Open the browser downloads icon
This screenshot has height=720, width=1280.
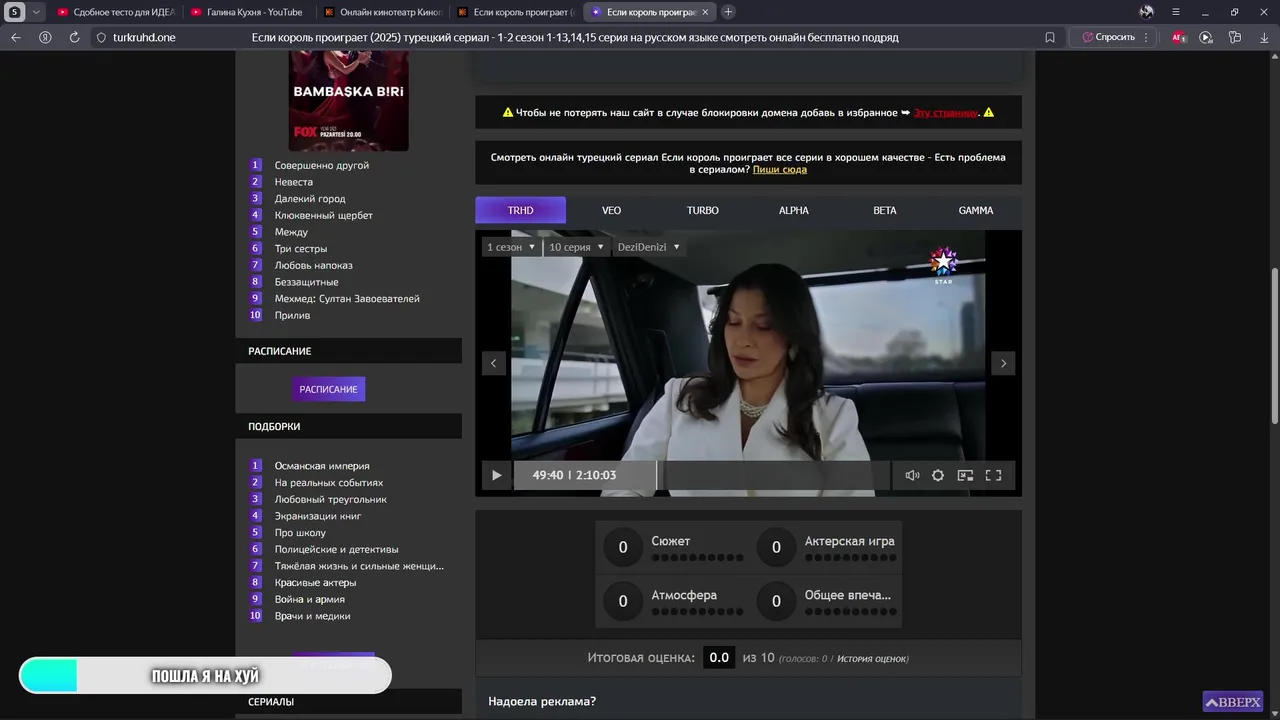1264,37
